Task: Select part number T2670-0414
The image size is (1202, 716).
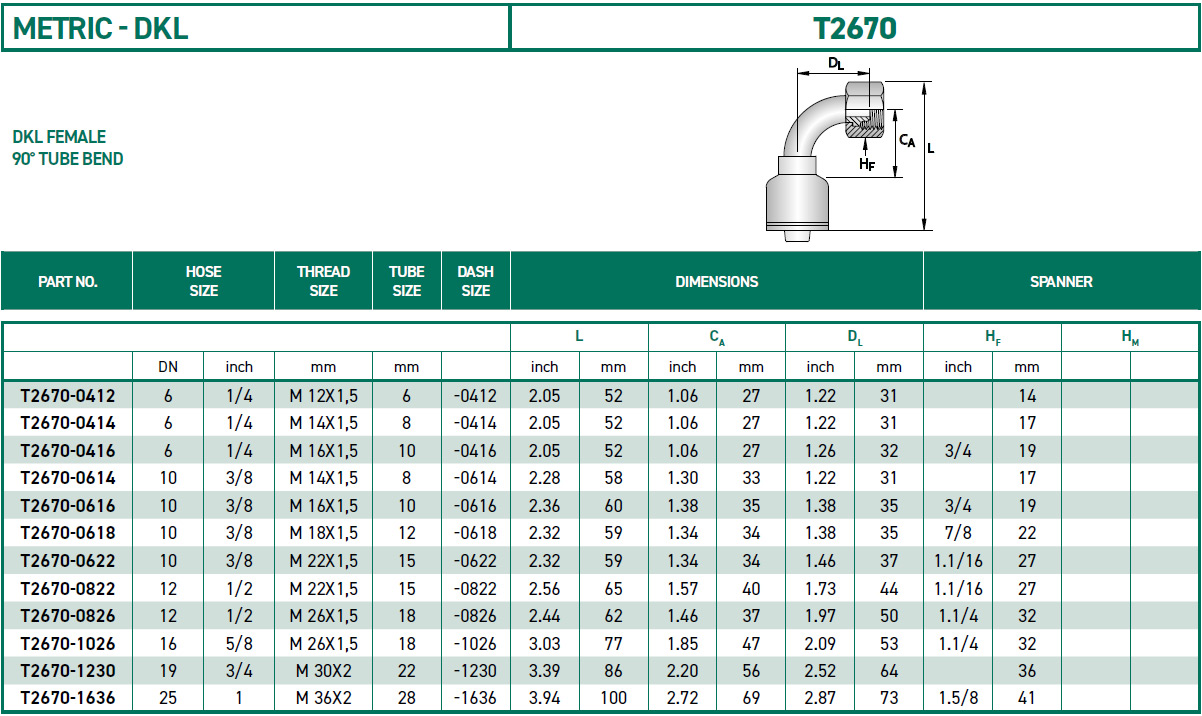Action: click(67, 423)
